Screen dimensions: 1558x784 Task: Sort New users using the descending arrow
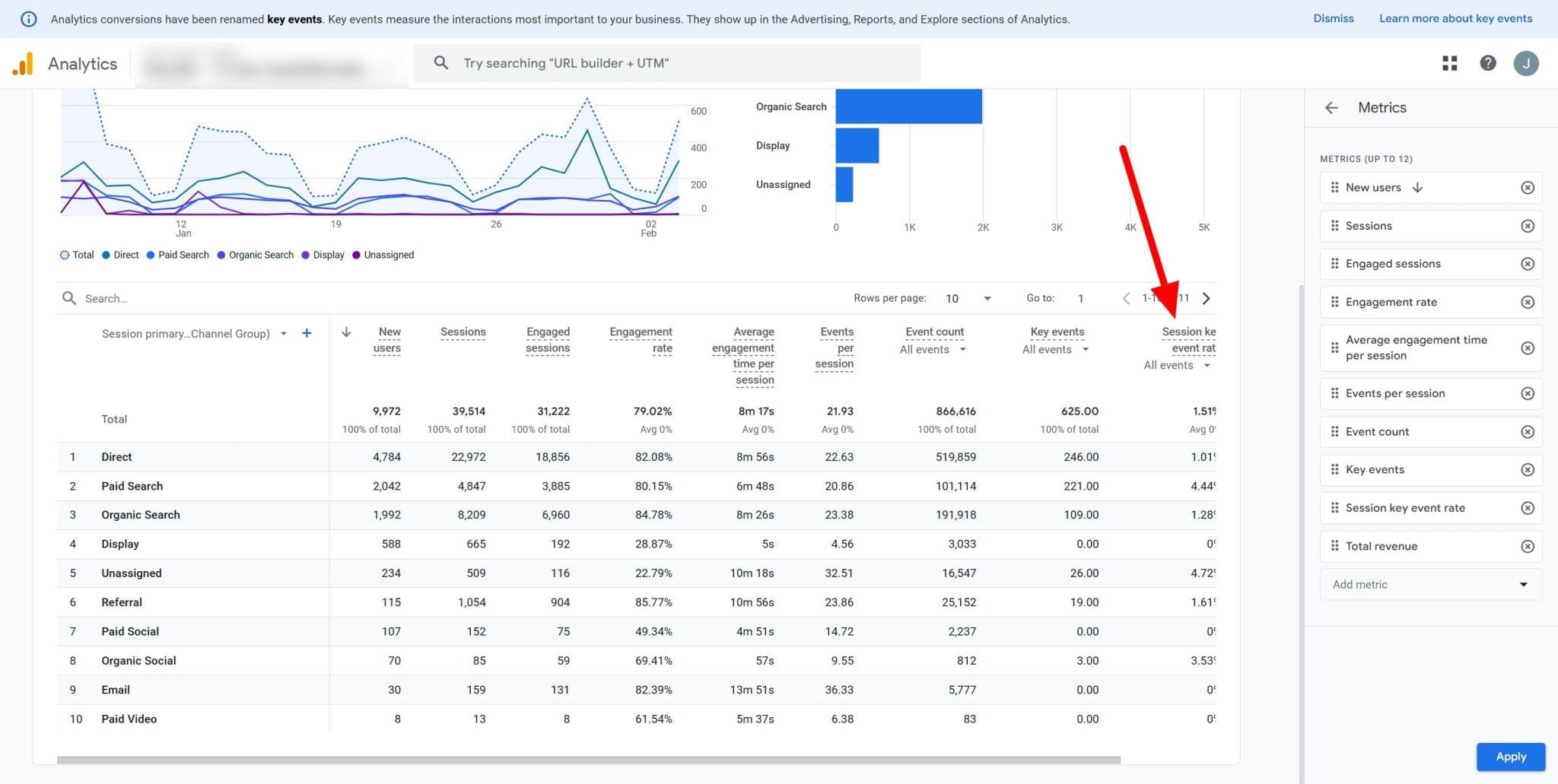pos(345,332)
